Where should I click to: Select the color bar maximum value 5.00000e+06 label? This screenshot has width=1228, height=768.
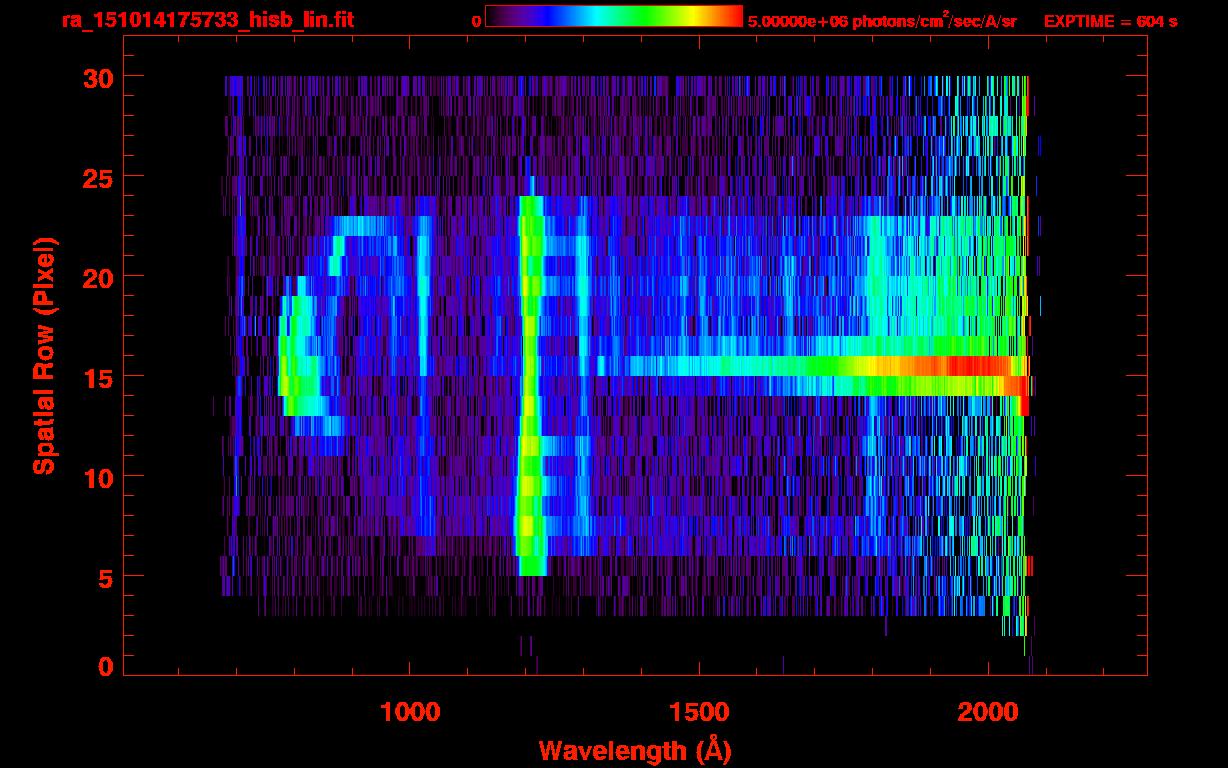point(881,21)
